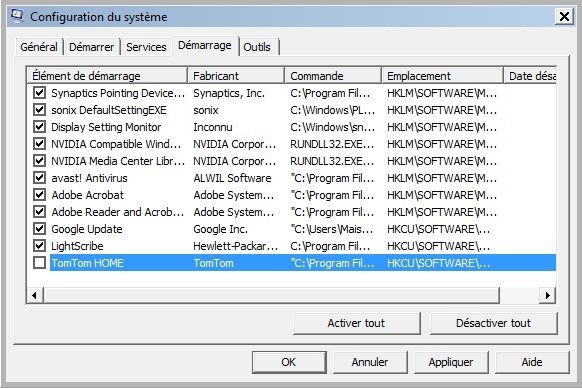Click the Commande column header
582x388 pixels.
point(333,76)
